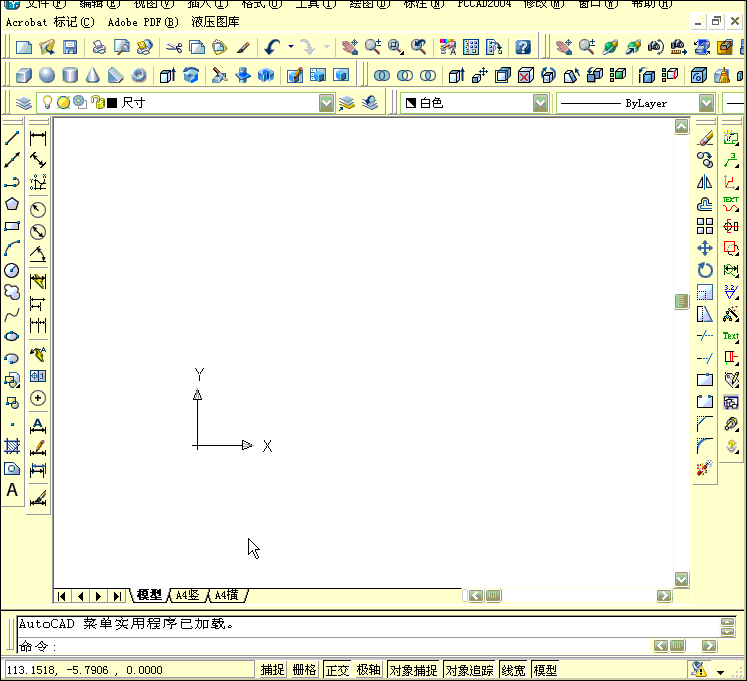Open the Undo history dropdown arrow

(291, 47)
